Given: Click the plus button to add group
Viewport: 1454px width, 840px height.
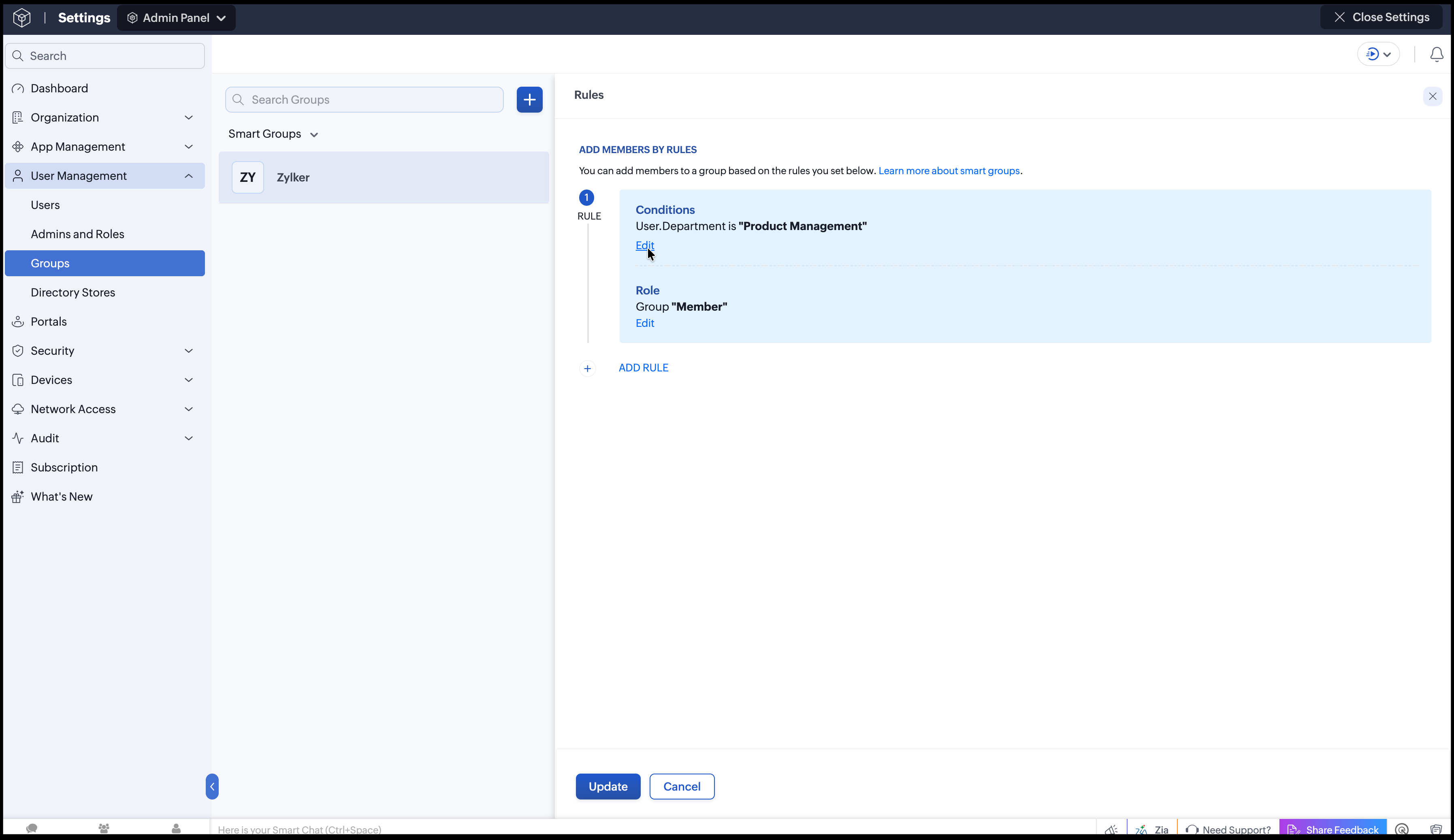Looking at the screenshot, I should 529,100.
